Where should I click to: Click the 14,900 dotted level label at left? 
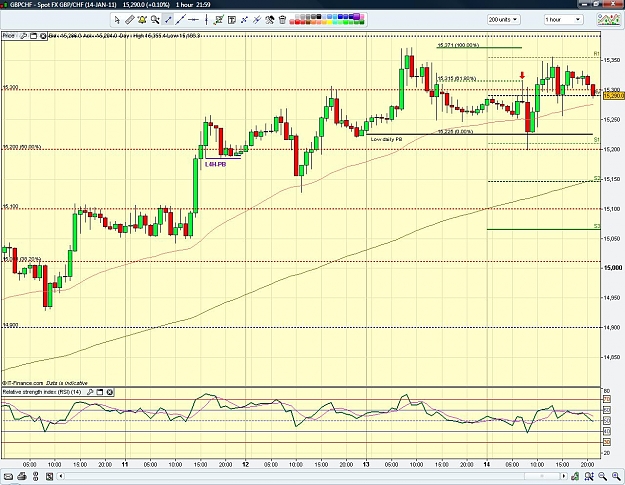tap(11, 325)
